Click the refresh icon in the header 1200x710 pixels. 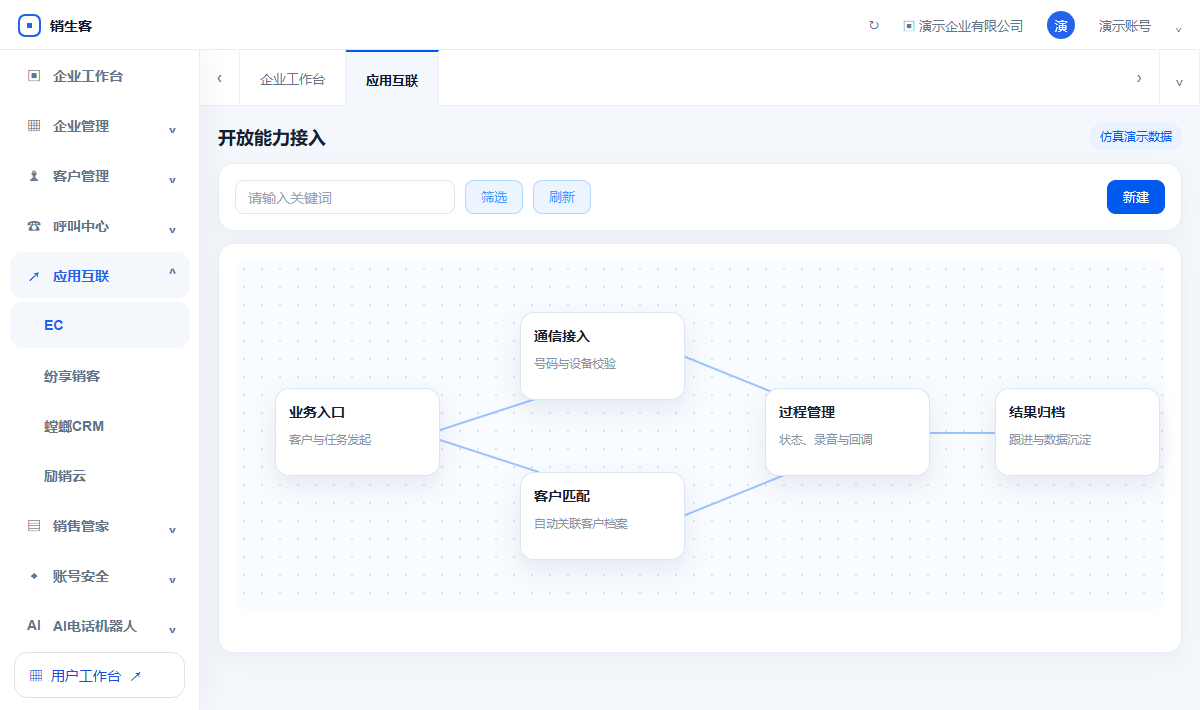(x=874, y=26)
